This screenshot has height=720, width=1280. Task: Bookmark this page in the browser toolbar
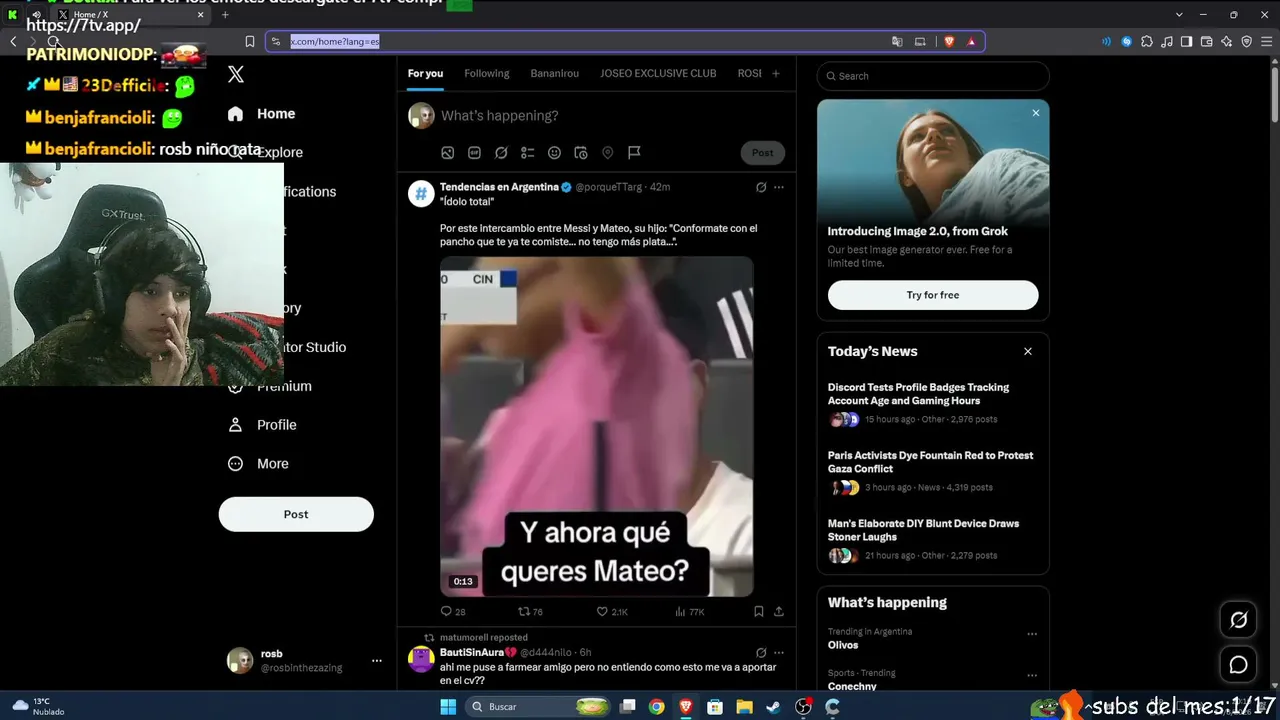250,41
